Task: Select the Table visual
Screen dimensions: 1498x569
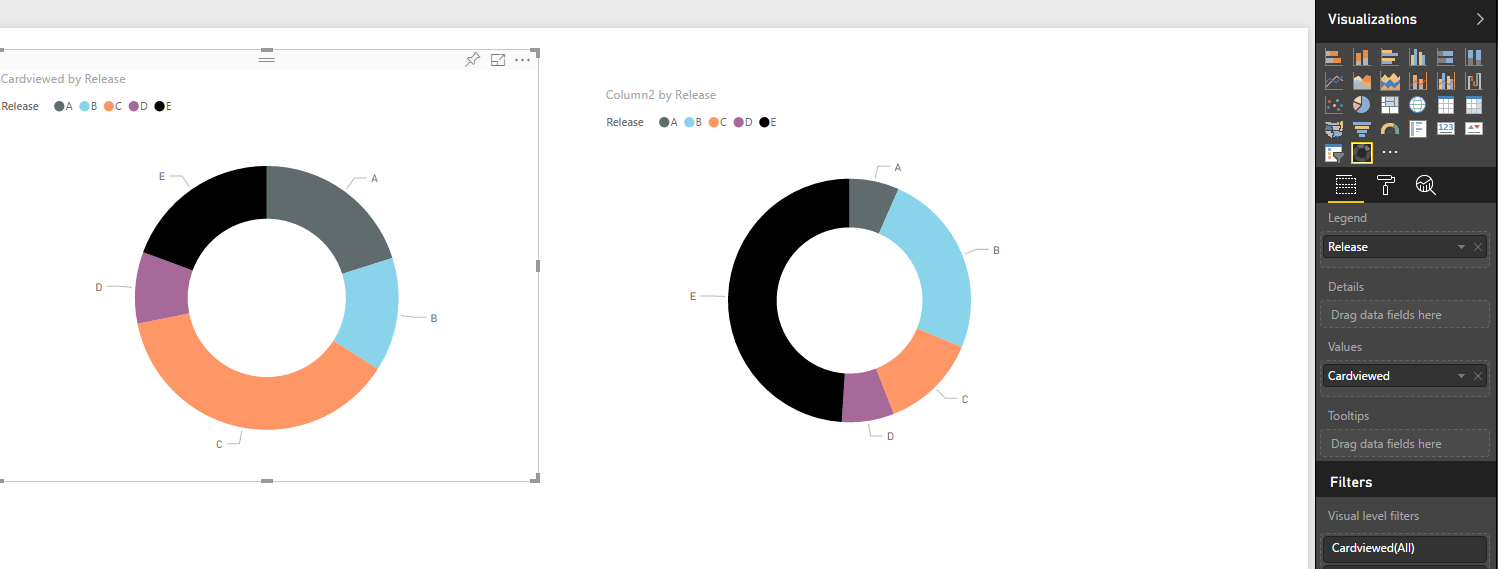Action: (x=1445, y=105)
